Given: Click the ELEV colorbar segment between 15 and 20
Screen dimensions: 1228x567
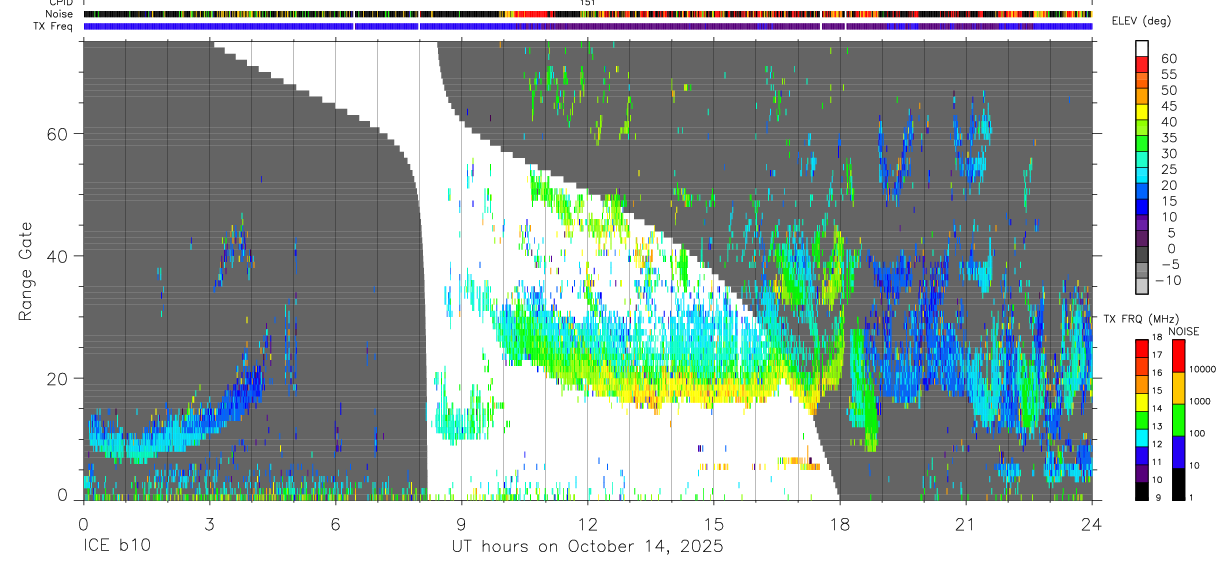Looking at the screenshot, I should pos(1142,191).
